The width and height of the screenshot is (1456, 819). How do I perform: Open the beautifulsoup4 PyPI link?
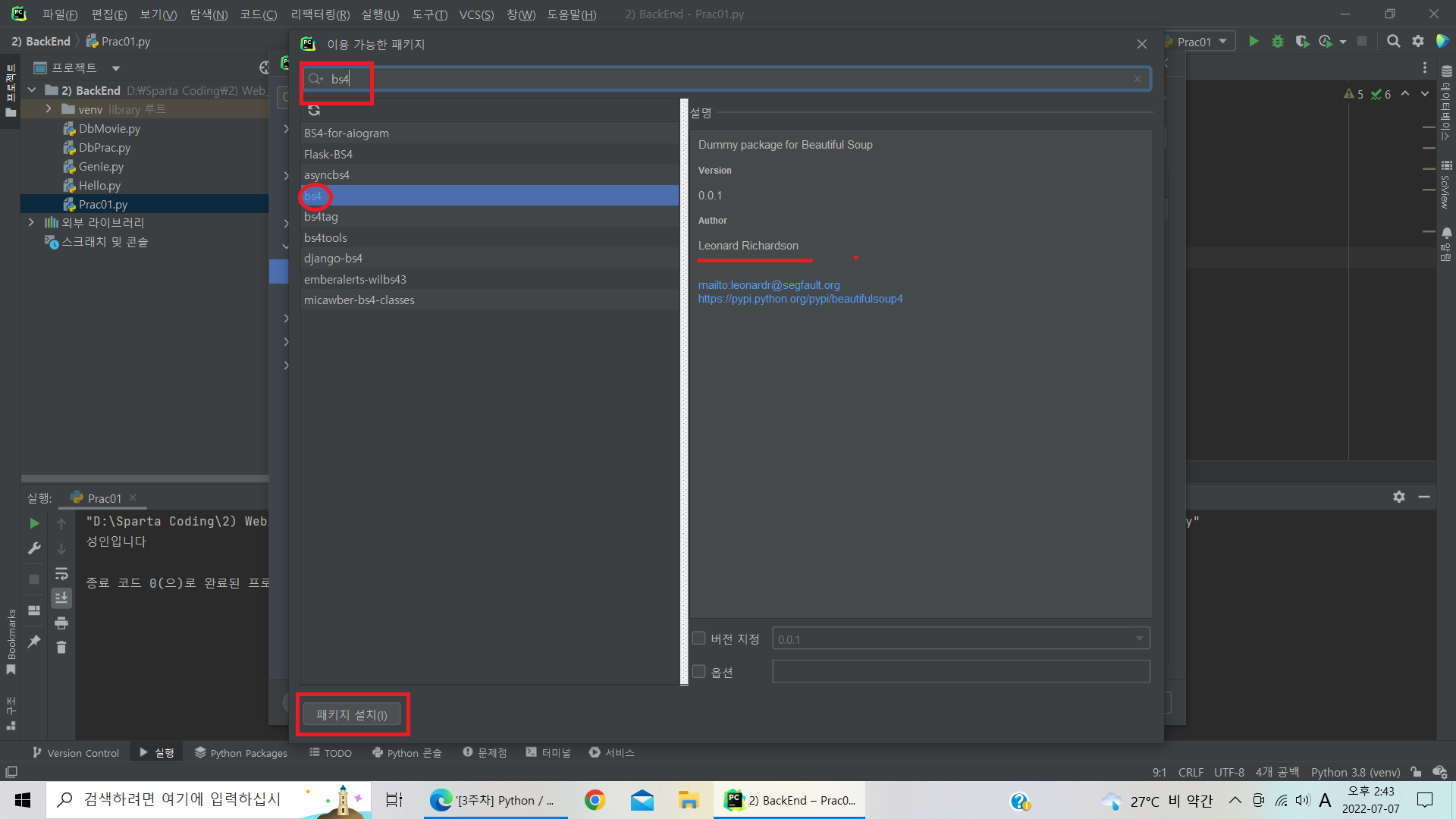800,299
